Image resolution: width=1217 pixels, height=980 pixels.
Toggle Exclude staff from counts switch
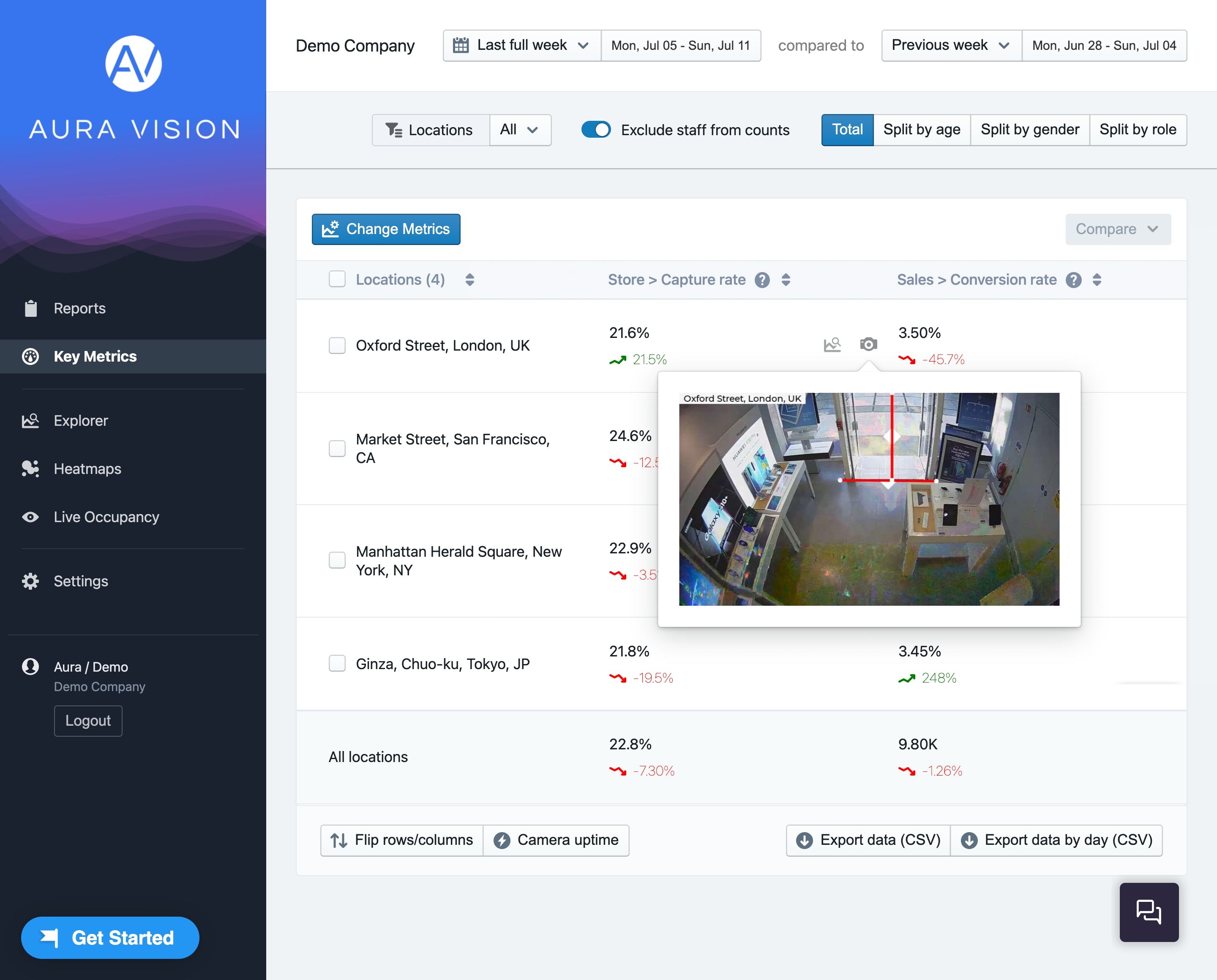(596, 130)
